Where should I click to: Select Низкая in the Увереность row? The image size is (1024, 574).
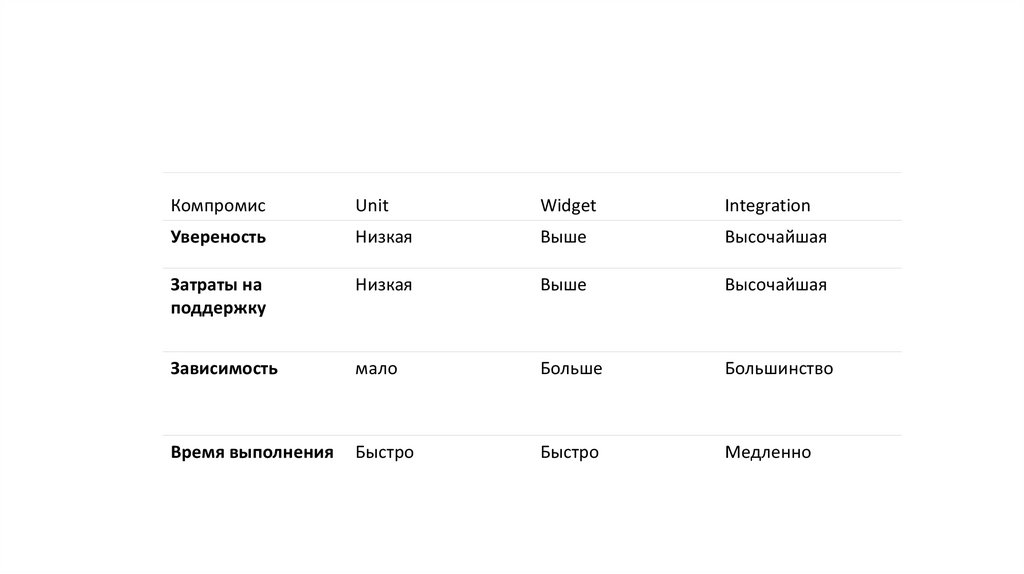[384, 238]
